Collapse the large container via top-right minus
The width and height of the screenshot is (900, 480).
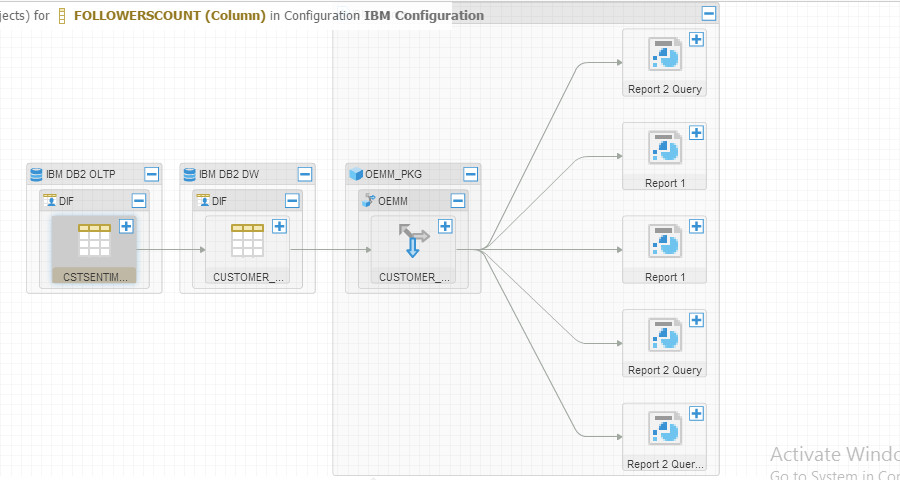[x=709, y=13]
